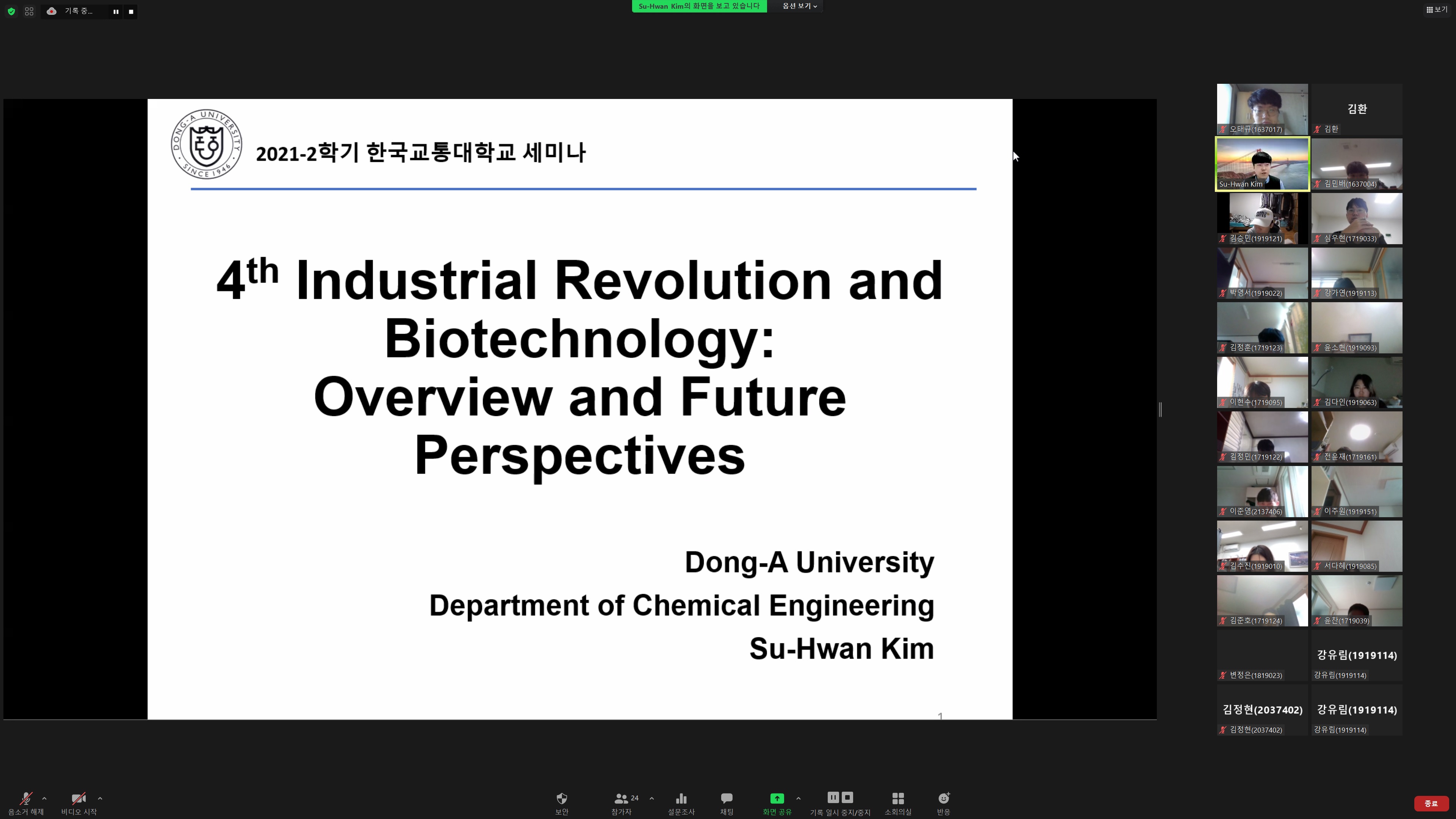Expand audio options arrow beside mute button
The height and width of the screenshot is (819, 1456).
click(x=45, y=798)
